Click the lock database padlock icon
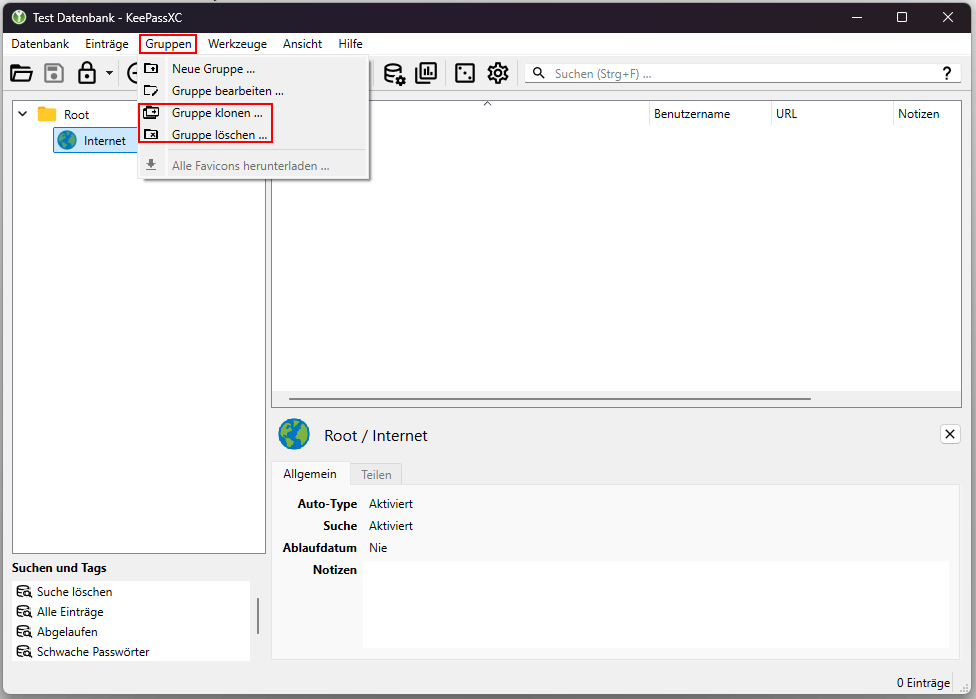Image resolution: width=976 pixels, height=699 pixels. (x=87, y=73)
